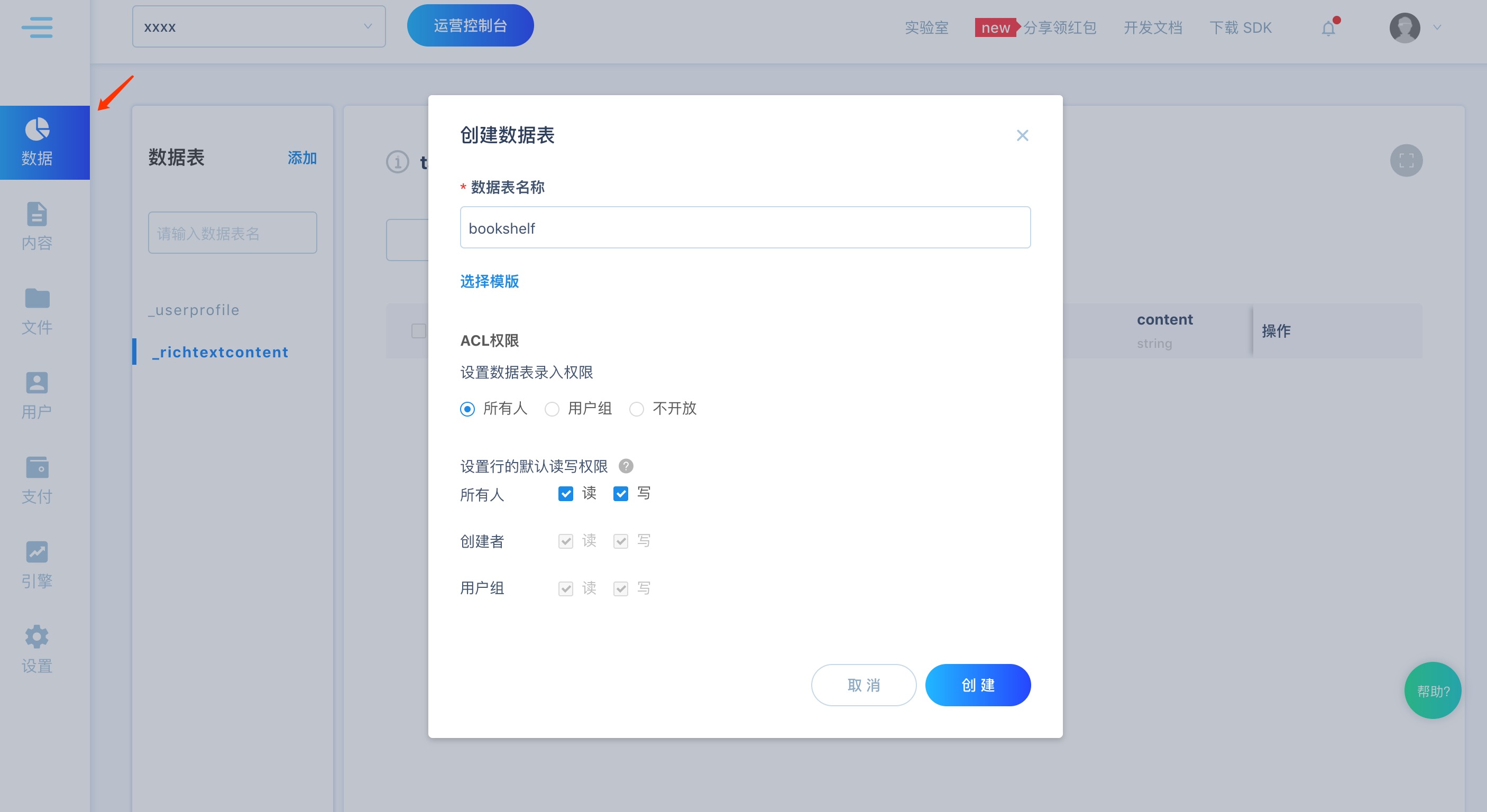Click the 数据表名称 input field
Viewport: 1487px width, 812px height.
coord(745,228)
